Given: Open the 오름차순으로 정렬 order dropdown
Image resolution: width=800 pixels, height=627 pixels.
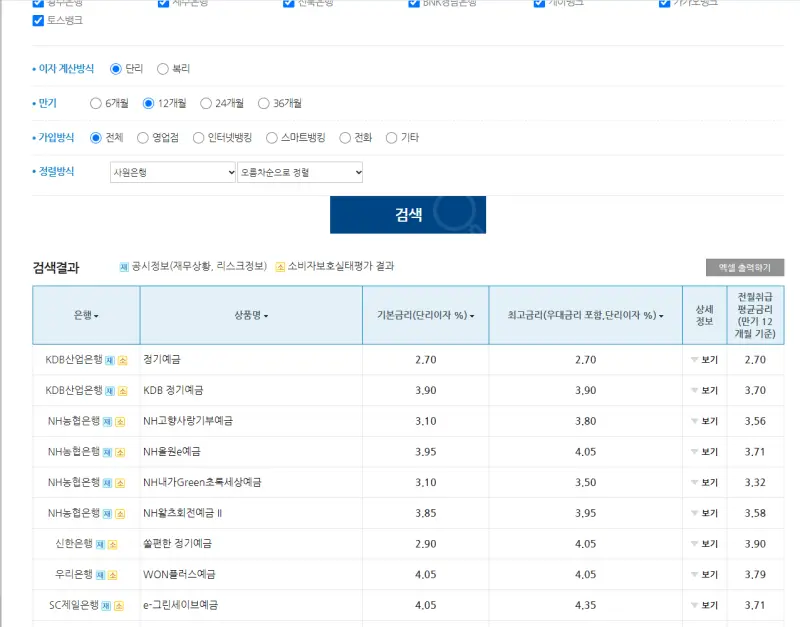Looking at the screenshot, I should click(300, 172).
